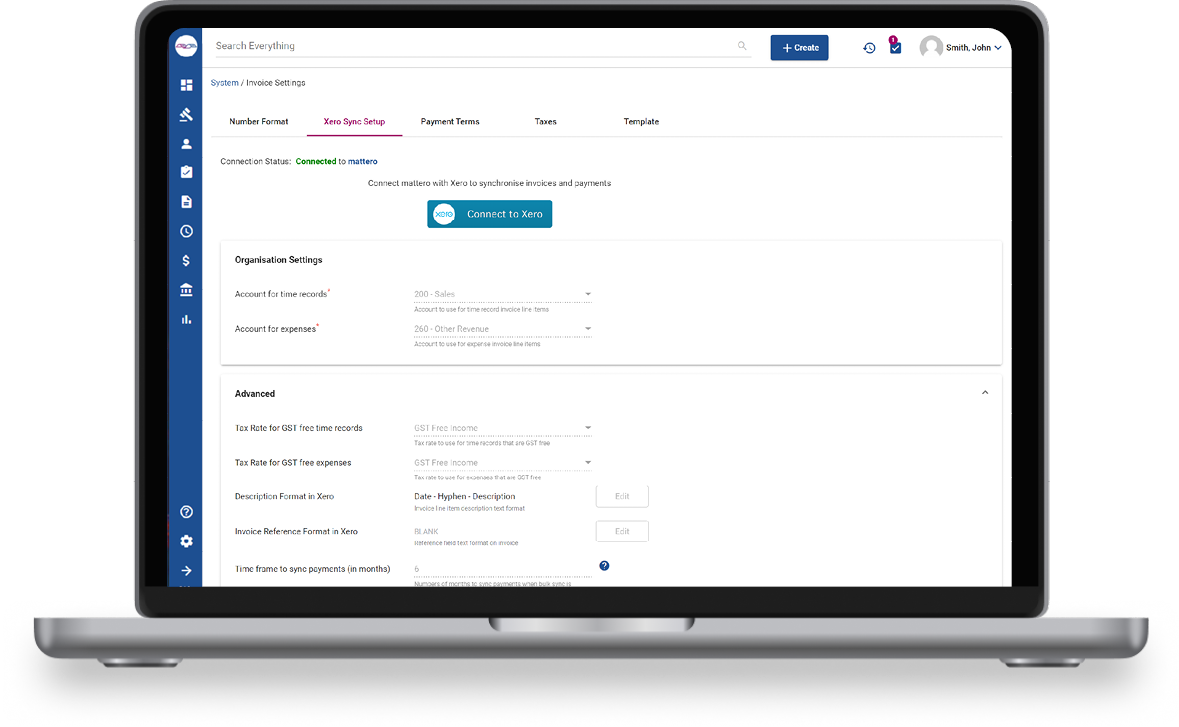Open matters via the gavel icon
The width and height of the screenshot is (1179, 727).
(186, 114)
